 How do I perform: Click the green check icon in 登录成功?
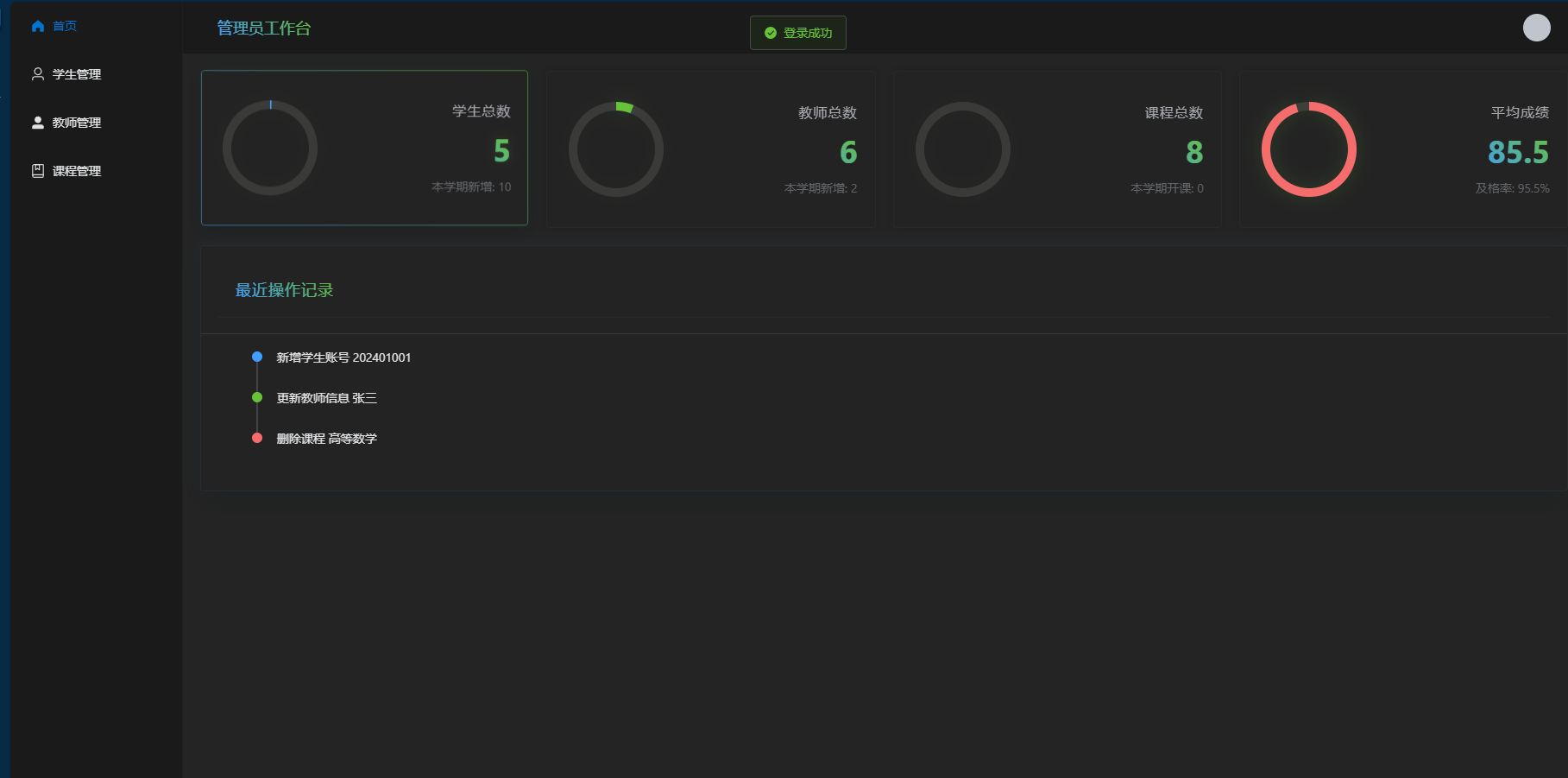771,33
